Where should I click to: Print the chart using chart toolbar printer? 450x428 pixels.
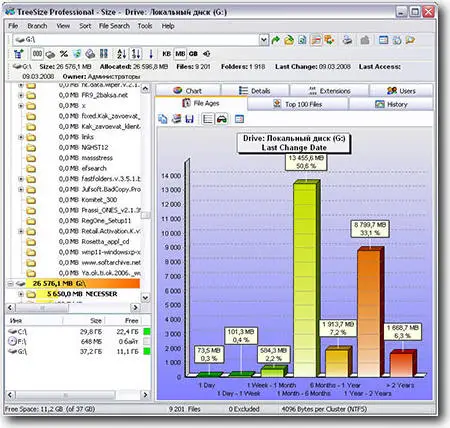click(x=176, y=119)
